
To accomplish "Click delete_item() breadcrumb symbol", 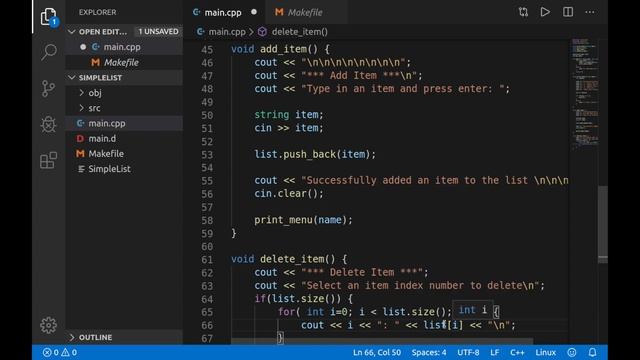I will pyautogui.click(x=300, y=32).
